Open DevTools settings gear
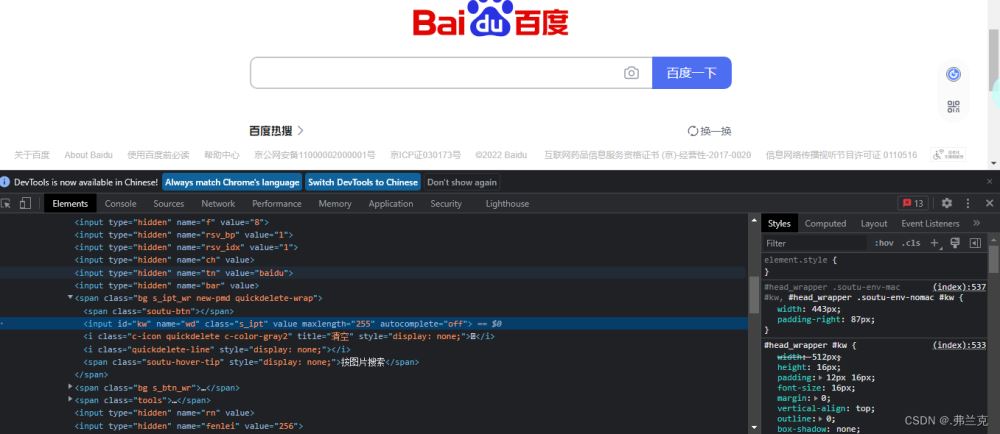Viewport: 1000px width, 434px height. 946,203
